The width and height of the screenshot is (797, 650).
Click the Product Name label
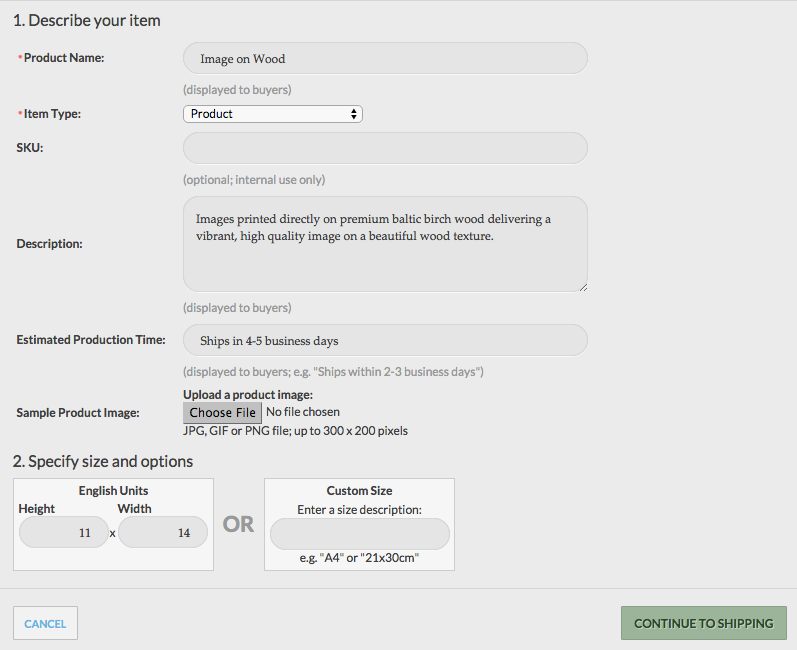click(64, 58)
